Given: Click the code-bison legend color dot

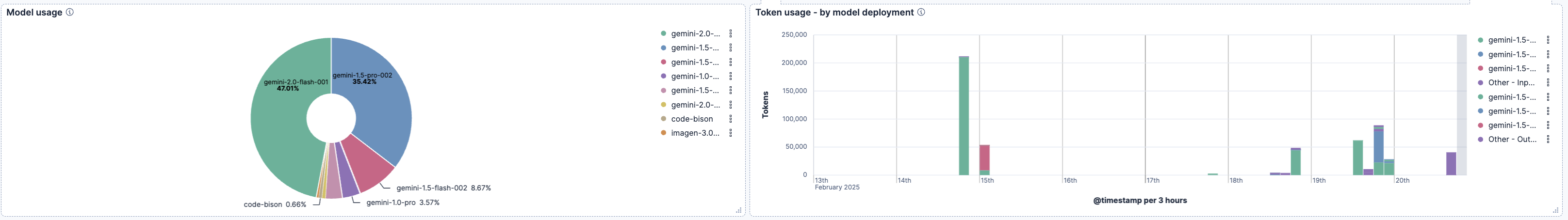Looking at the screenshot, I should [x=664, y=119].
